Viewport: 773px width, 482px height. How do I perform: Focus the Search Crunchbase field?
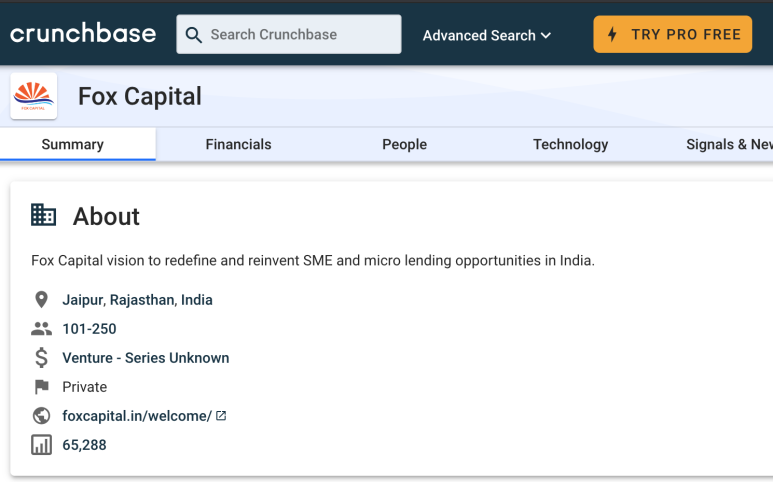[x=289, y=34]
